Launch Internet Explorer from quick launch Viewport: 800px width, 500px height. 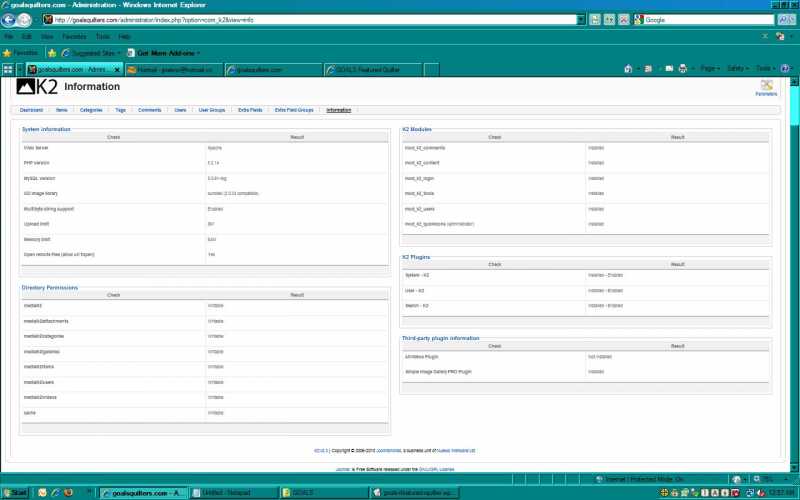click(55, 493)
